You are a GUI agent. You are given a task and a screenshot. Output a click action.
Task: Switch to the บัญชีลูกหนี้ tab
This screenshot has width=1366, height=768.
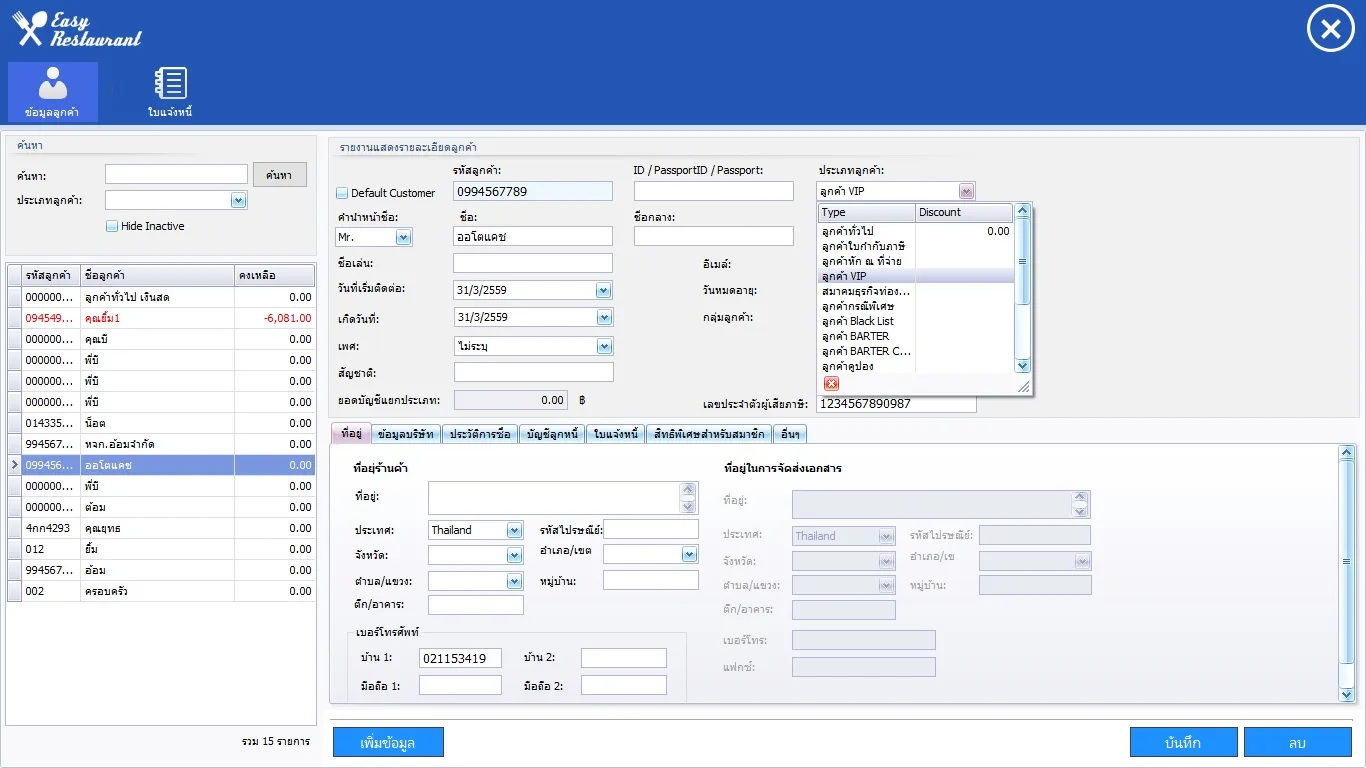point(552,434)
